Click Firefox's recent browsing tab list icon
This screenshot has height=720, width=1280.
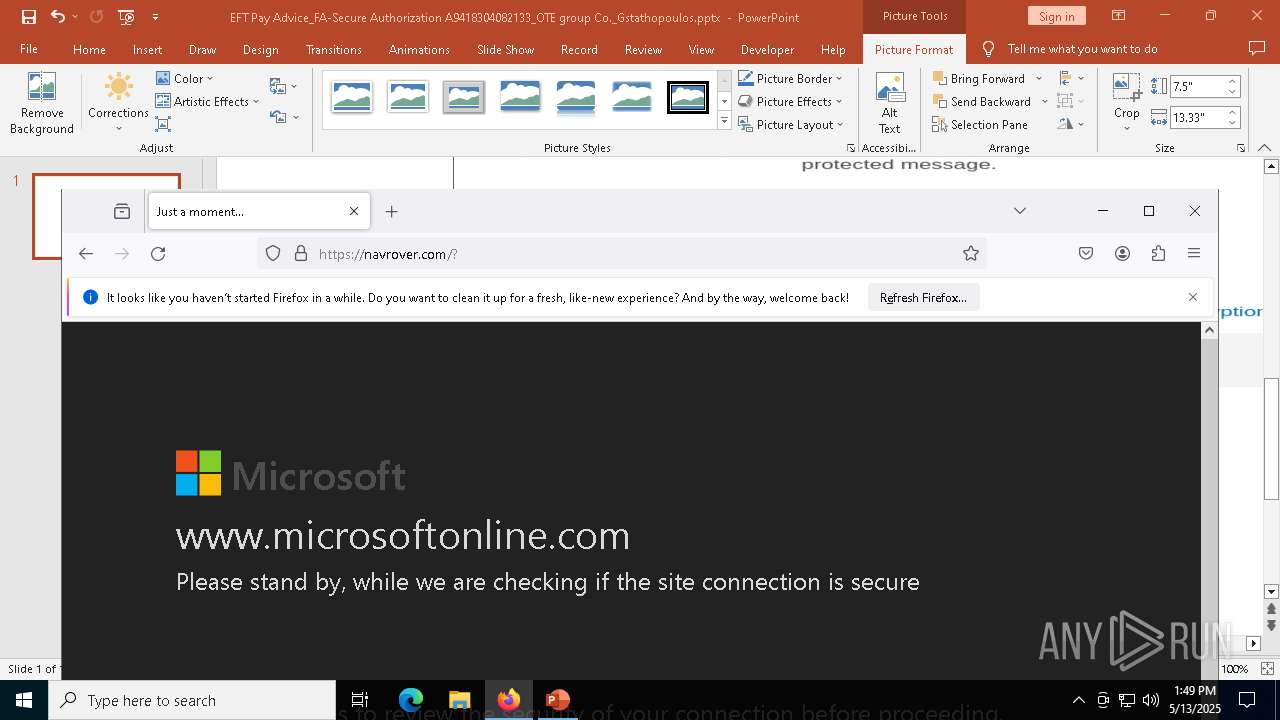tap(122, 211)
